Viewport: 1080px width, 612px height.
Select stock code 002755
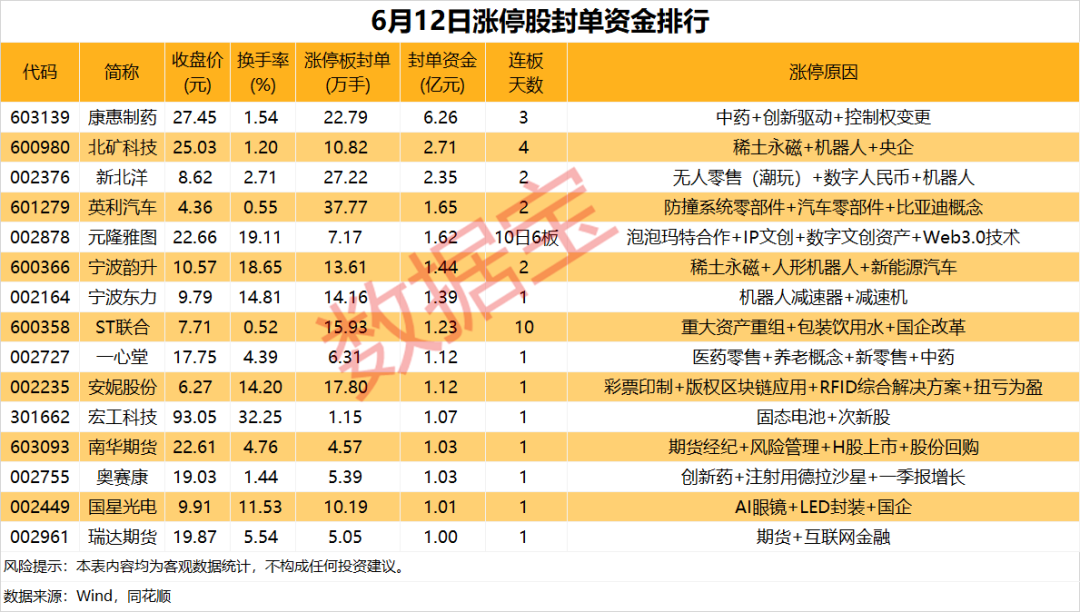[x=40, y=476]
